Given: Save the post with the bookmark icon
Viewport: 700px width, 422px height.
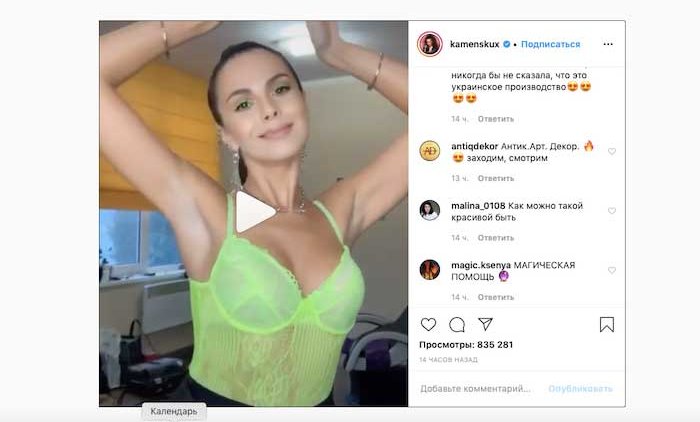Looking at the screenshot, I should (x=607, y=325).
